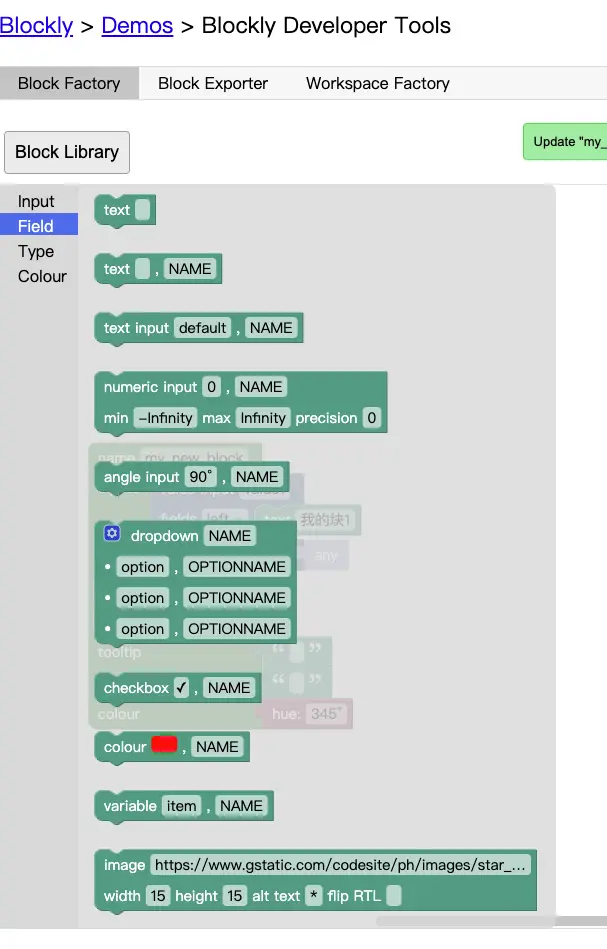Switch to the Block Exporter tab

point(212,84)
